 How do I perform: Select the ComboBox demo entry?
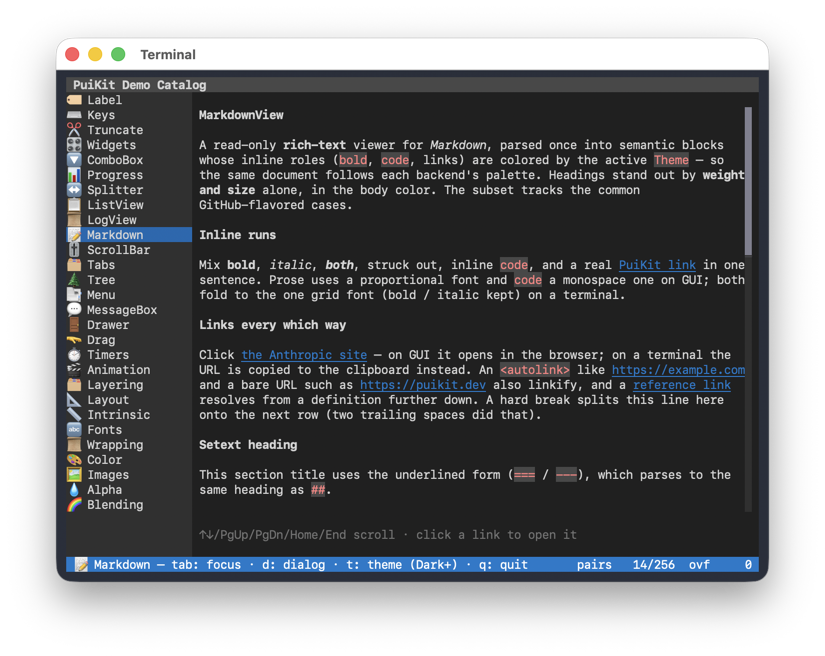click(129, 160)
